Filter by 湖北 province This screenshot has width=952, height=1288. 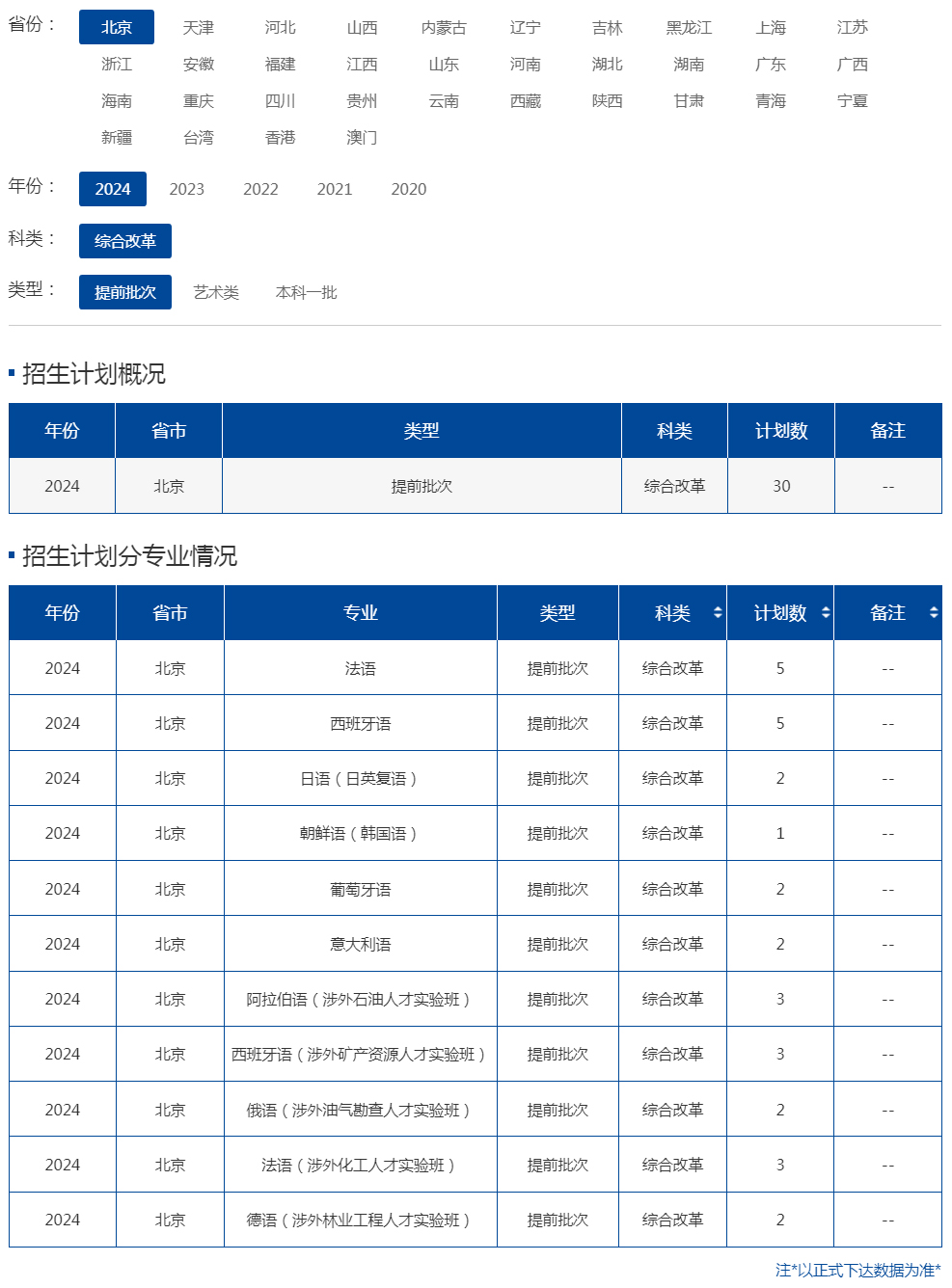click(x=608, y=64)
